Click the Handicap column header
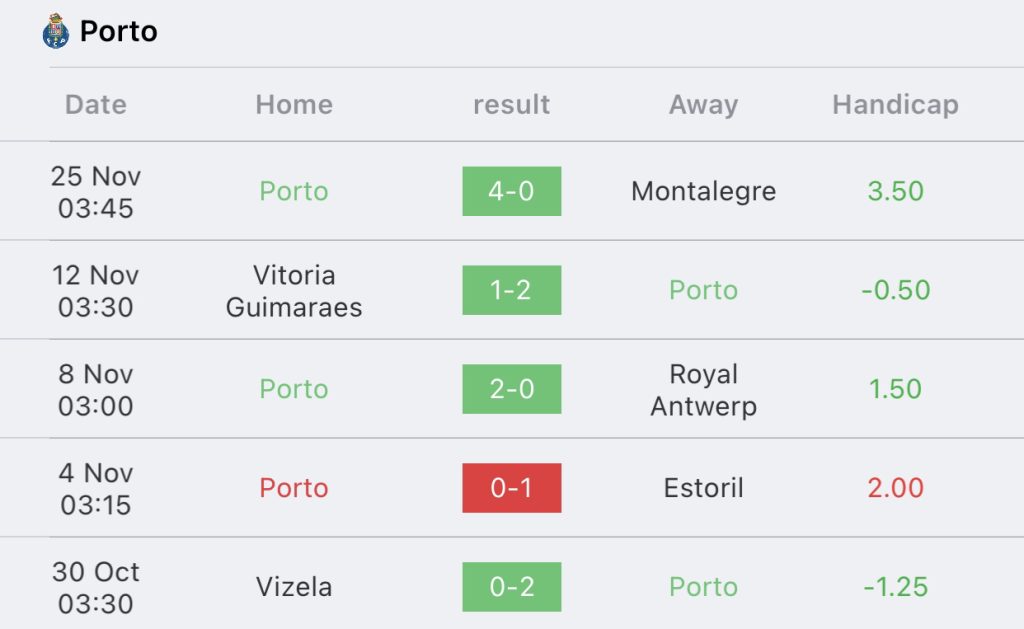This screenshot has height=629, width=1024. coord(895,105)
